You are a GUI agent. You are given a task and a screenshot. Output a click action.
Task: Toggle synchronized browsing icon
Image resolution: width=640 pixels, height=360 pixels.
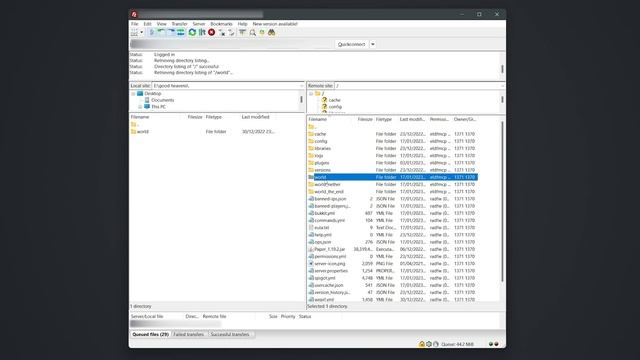point(262,33)
